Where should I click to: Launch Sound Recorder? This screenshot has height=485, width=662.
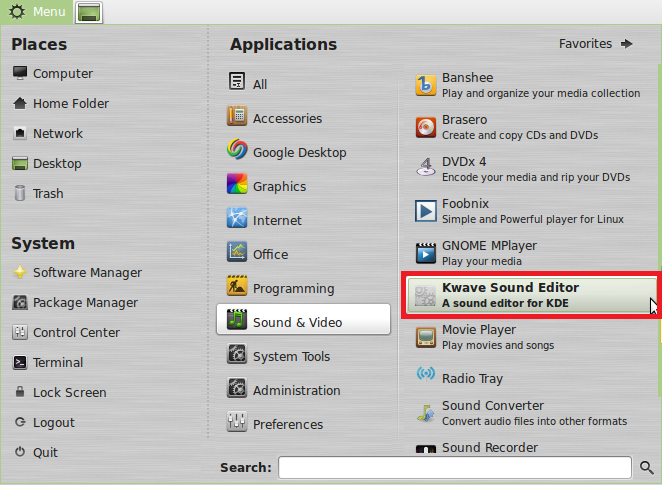click(x=532, y=447)
